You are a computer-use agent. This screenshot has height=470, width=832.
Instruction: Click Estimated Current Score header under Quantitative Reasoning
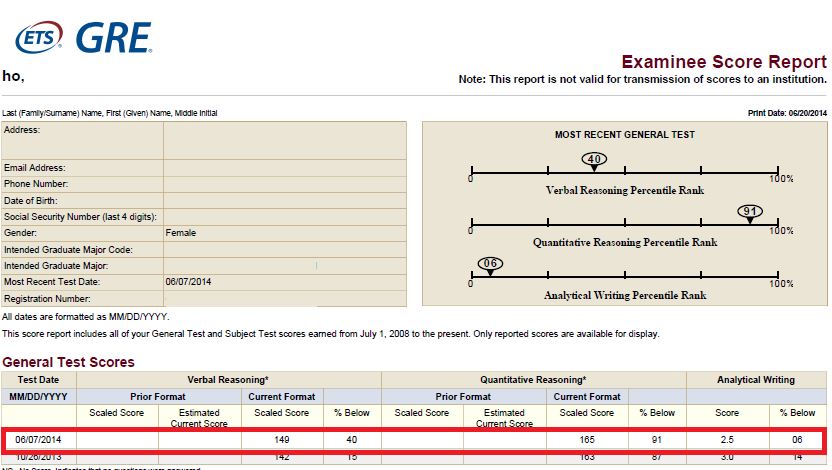click(504, 418)
